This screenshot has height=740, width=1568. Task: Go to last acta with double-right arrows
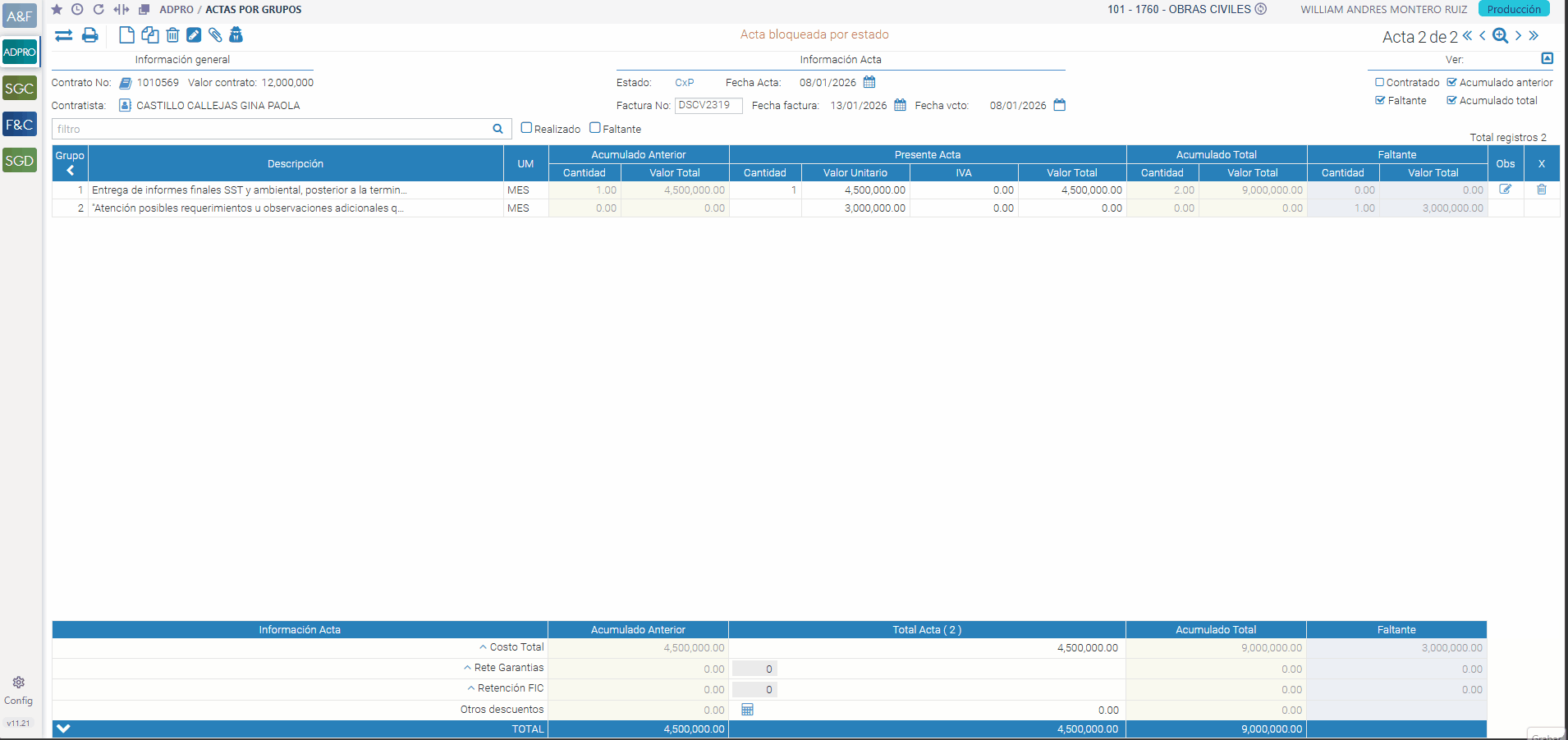(x=1534, y=35)
